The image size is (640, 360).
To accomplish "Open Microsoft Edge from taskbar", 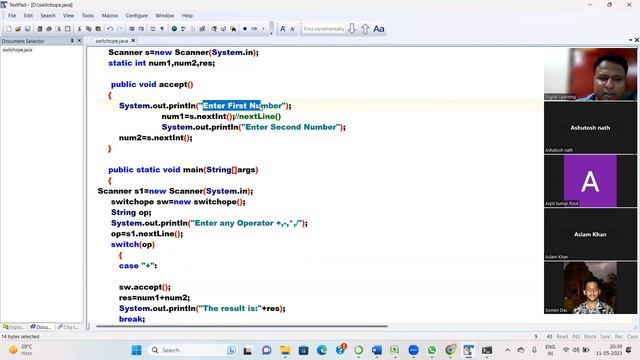I will coord(322,350).
